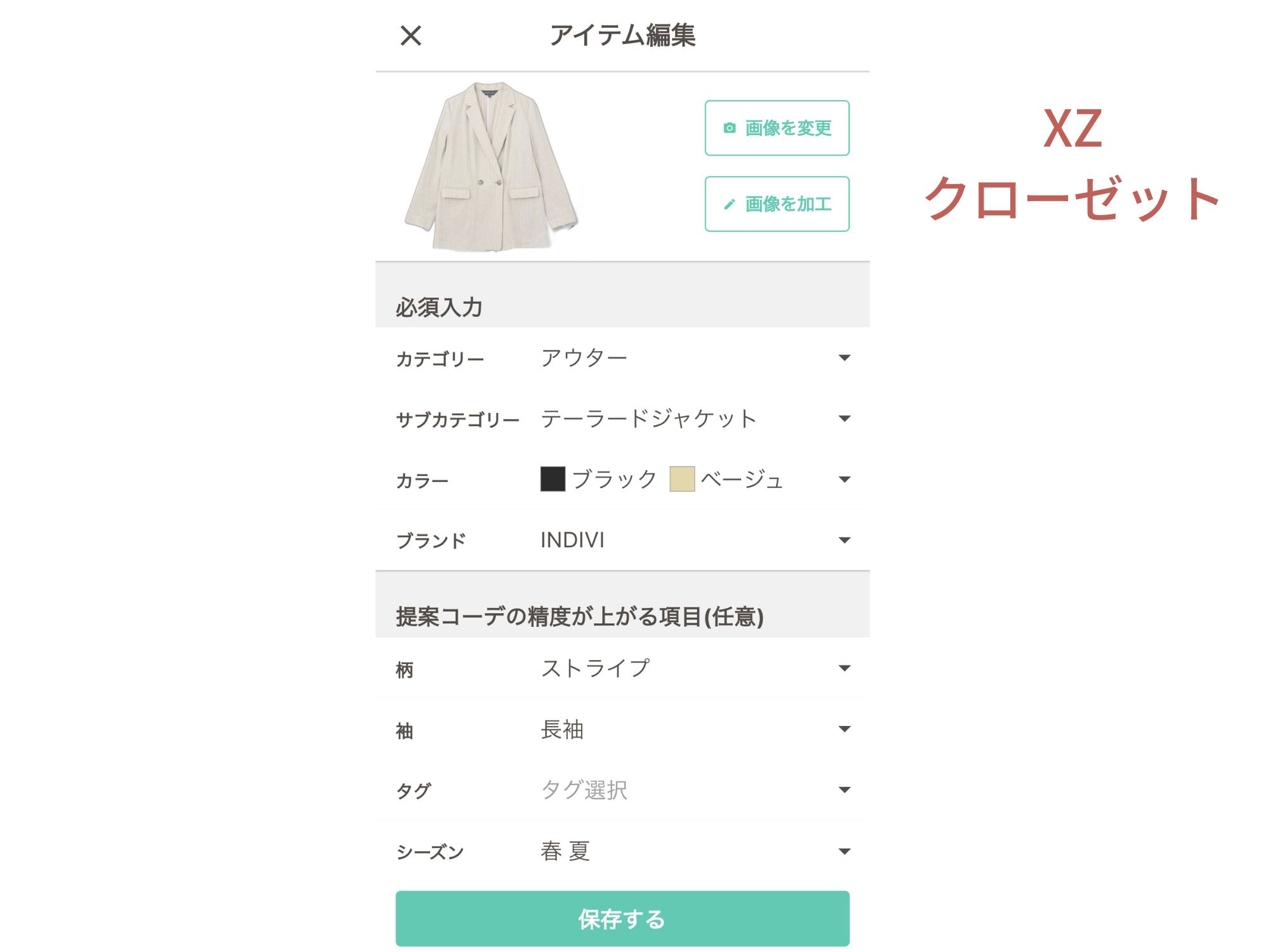Open the 柄 pattern dropdown arrow

coord(845,668)
